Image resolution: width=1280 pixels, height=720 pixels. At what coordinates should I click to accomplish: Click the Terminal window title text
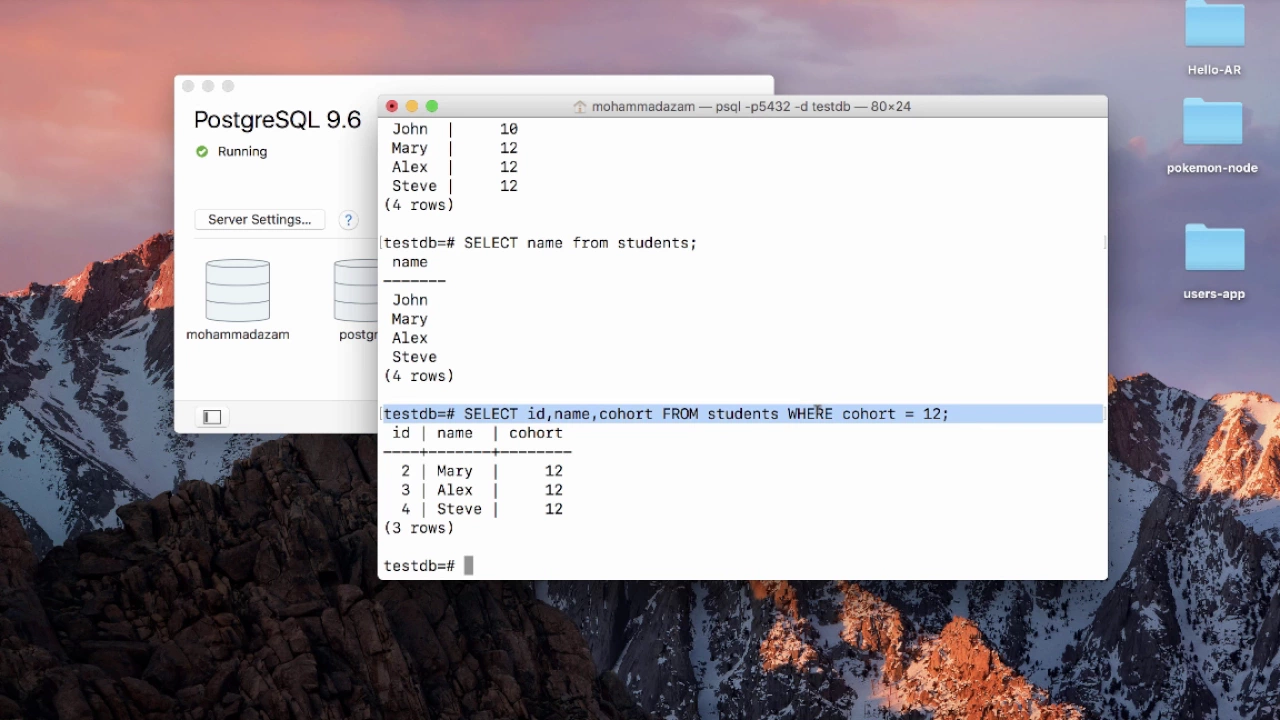(751, 107)
